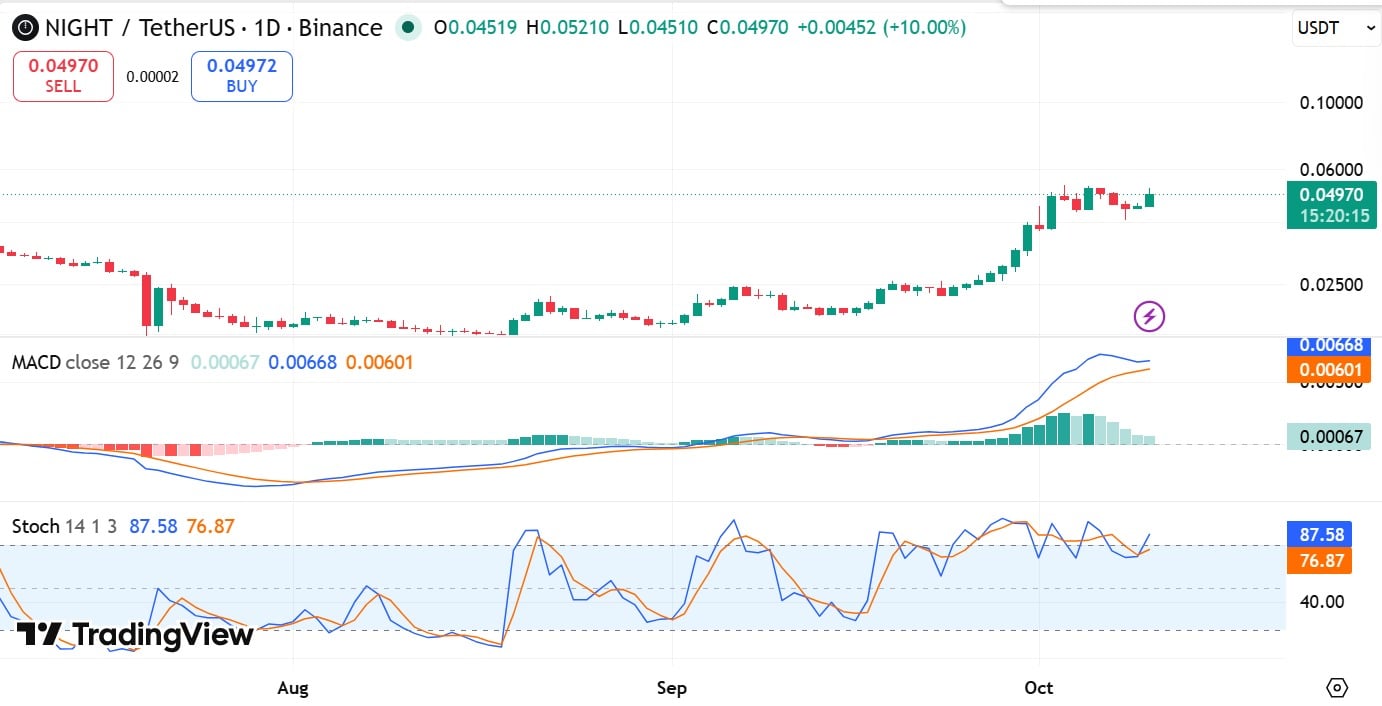This screenshot has height=706, width=1382.
Task: Click the Aug time axis label
Action: 293,688
